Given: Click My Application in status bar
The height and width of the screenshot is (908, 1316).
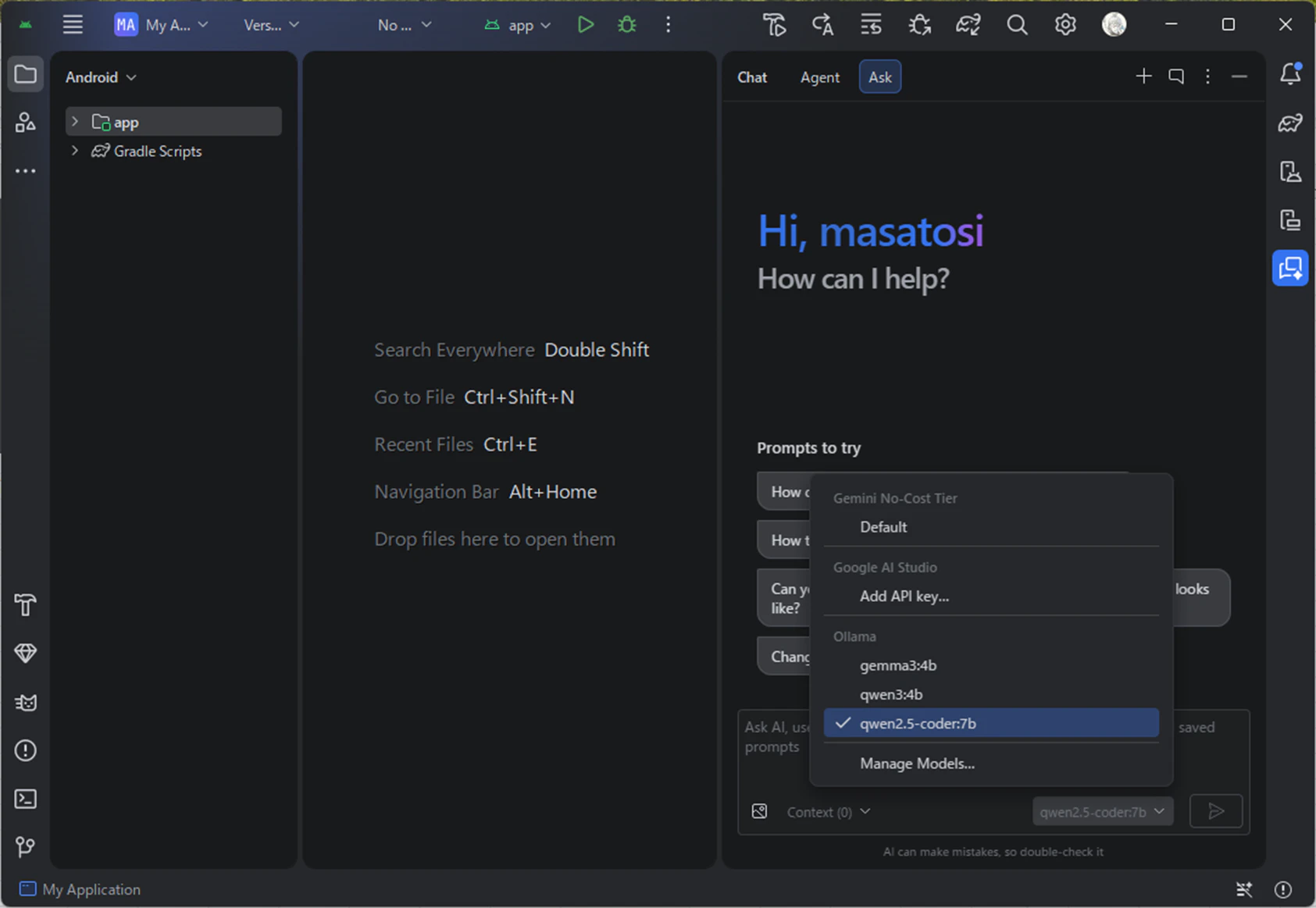Looking at the screenshot, I should (80, 889).
